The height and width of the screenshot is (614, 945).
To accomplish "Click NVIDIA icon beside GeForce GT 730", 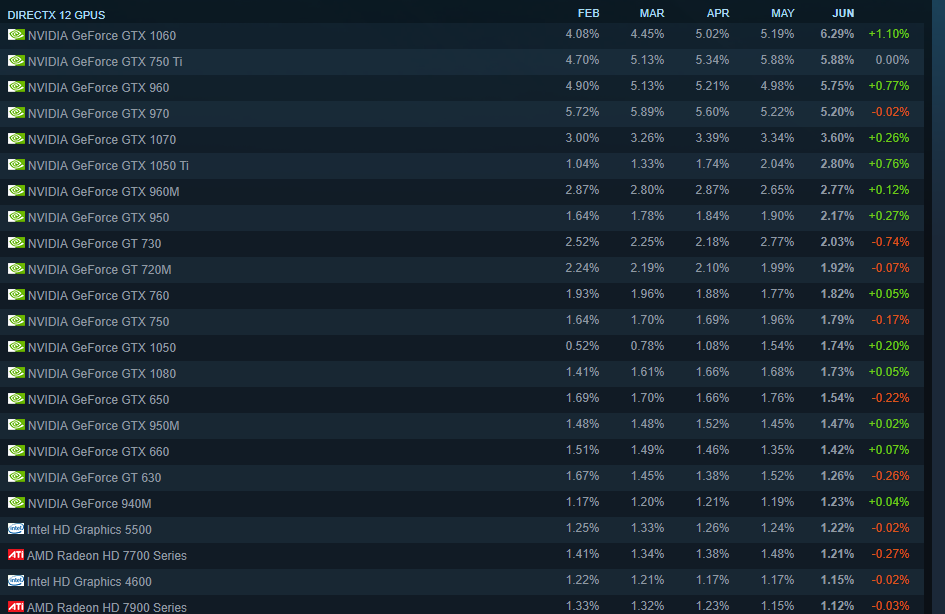I will [x=16, y=243].
